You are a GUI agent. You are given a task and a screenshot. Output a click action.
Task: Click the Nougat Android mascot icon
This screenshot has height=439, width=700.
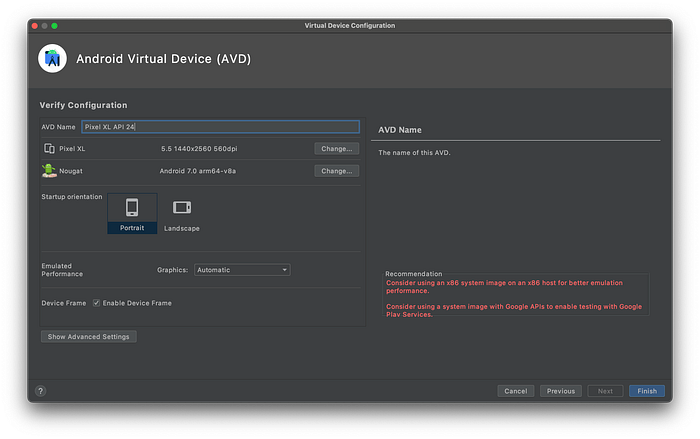tap(49, 171)
